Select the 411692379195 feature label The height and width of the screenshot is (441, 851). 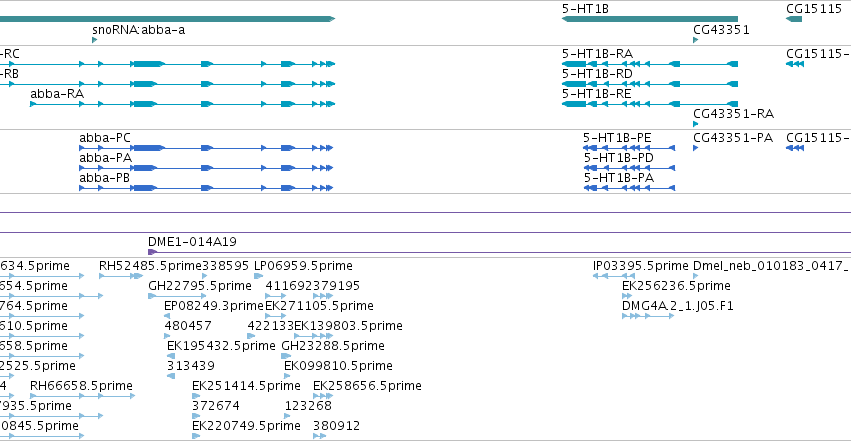[313, 286]
